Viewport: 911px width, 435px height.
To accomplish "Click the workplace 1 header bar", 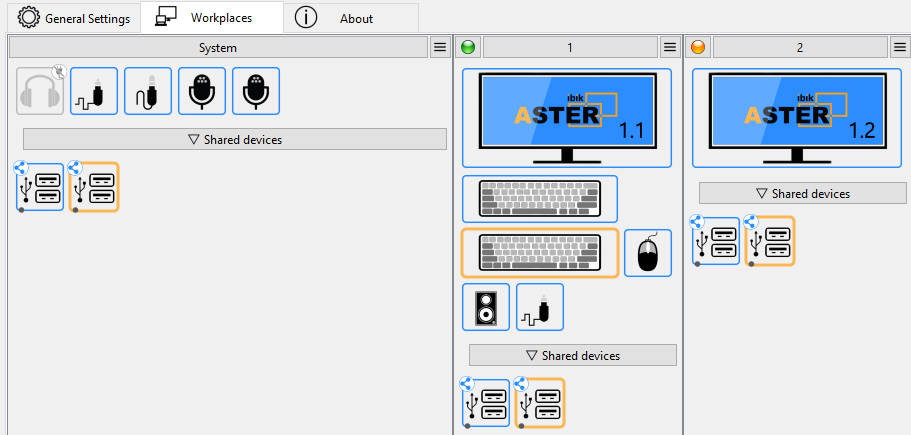I will click(x=570, y=48).
